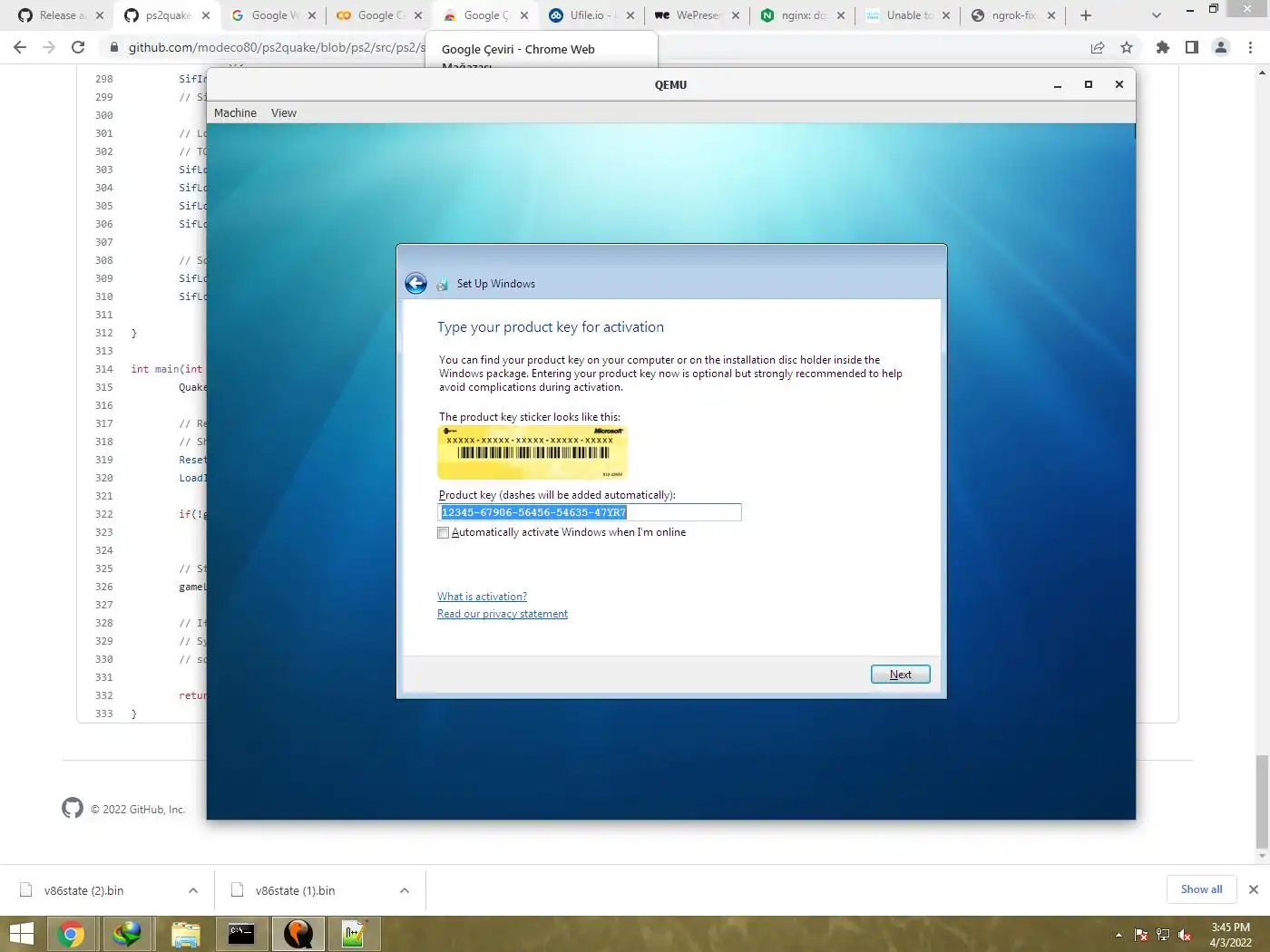Click network status tray icon

coord(1163,935)
